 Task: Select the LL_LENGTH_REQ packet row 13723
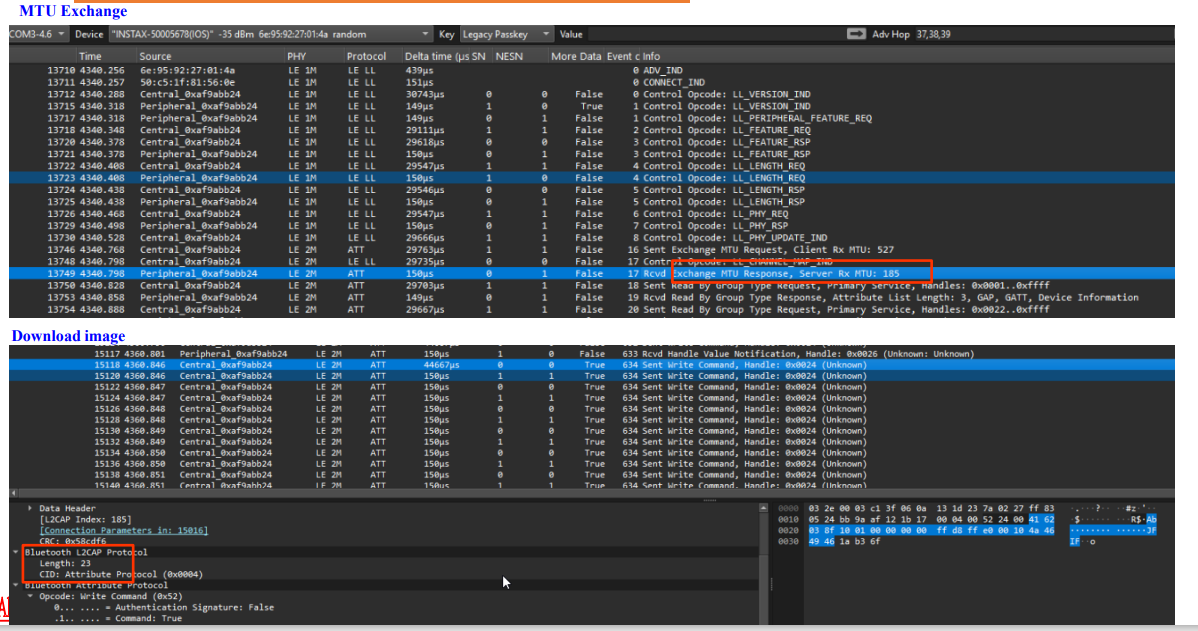(x=591, y=177)
